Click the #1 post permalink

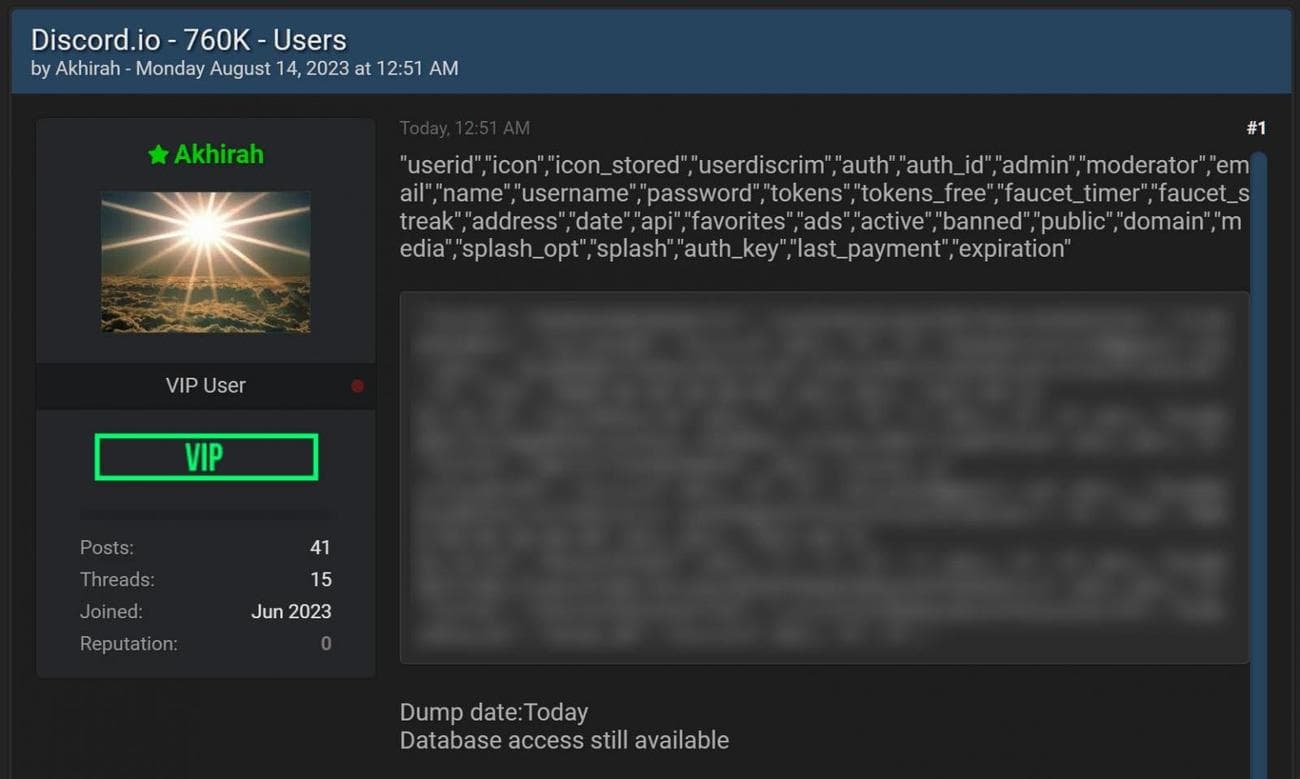[x=1257, y=128]
